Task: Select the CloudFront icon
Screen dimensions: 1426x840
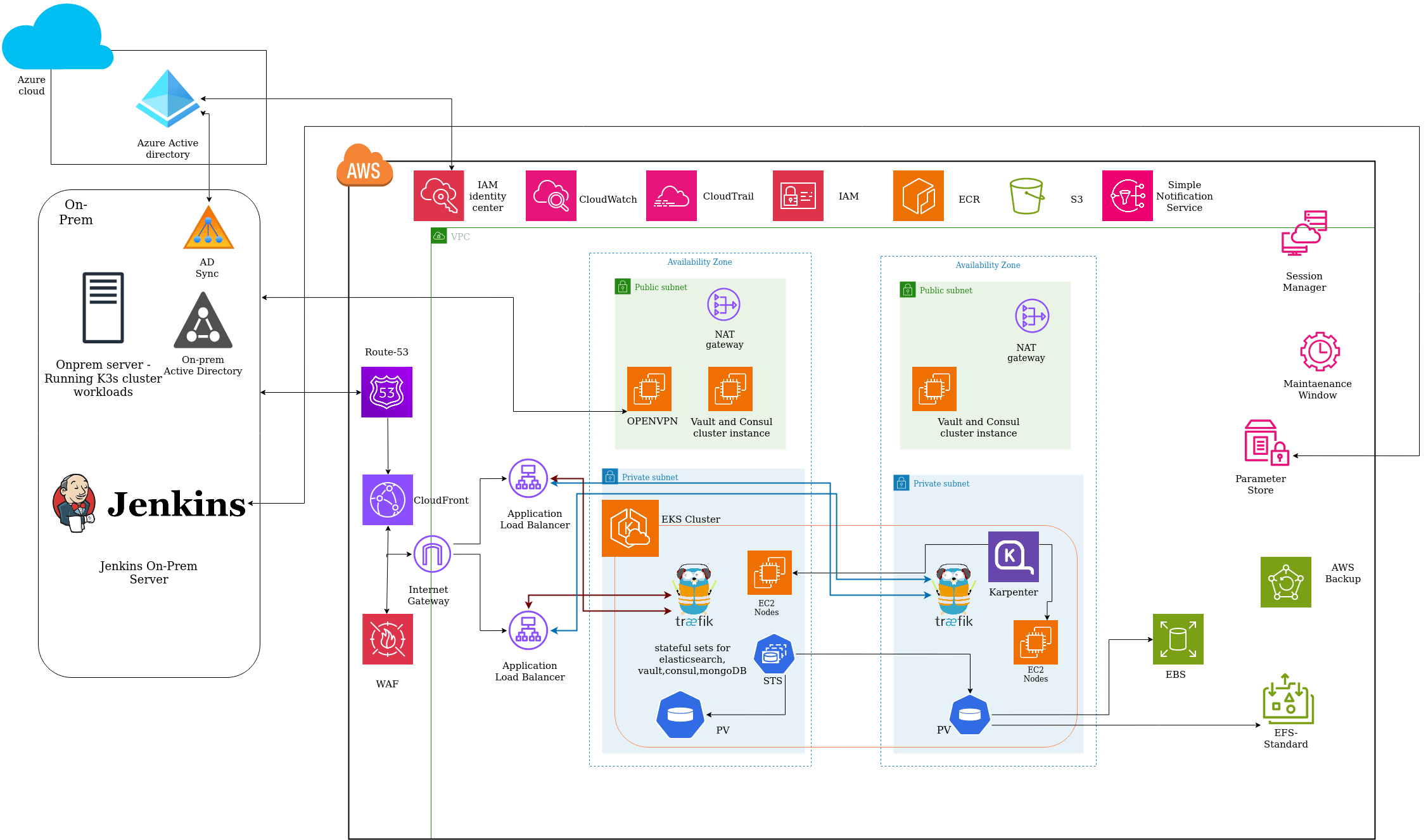Action: [x=387, y=500]
